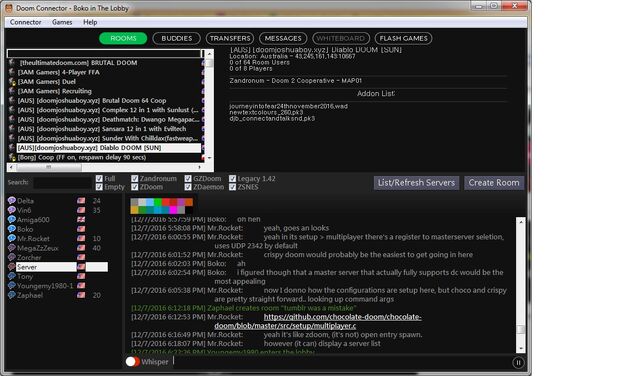The width and height of the screenshot is (640, 376).
Task: Click Zaphael's chat bubble icon
Action: pyautogui.click(x=11, y=295)
